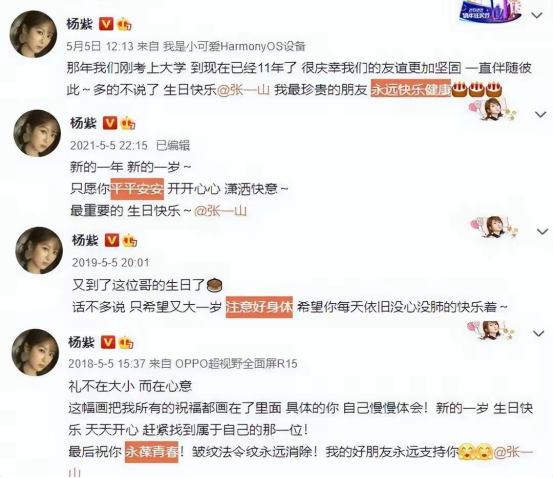Open the promo banner badge at top right

490,11
